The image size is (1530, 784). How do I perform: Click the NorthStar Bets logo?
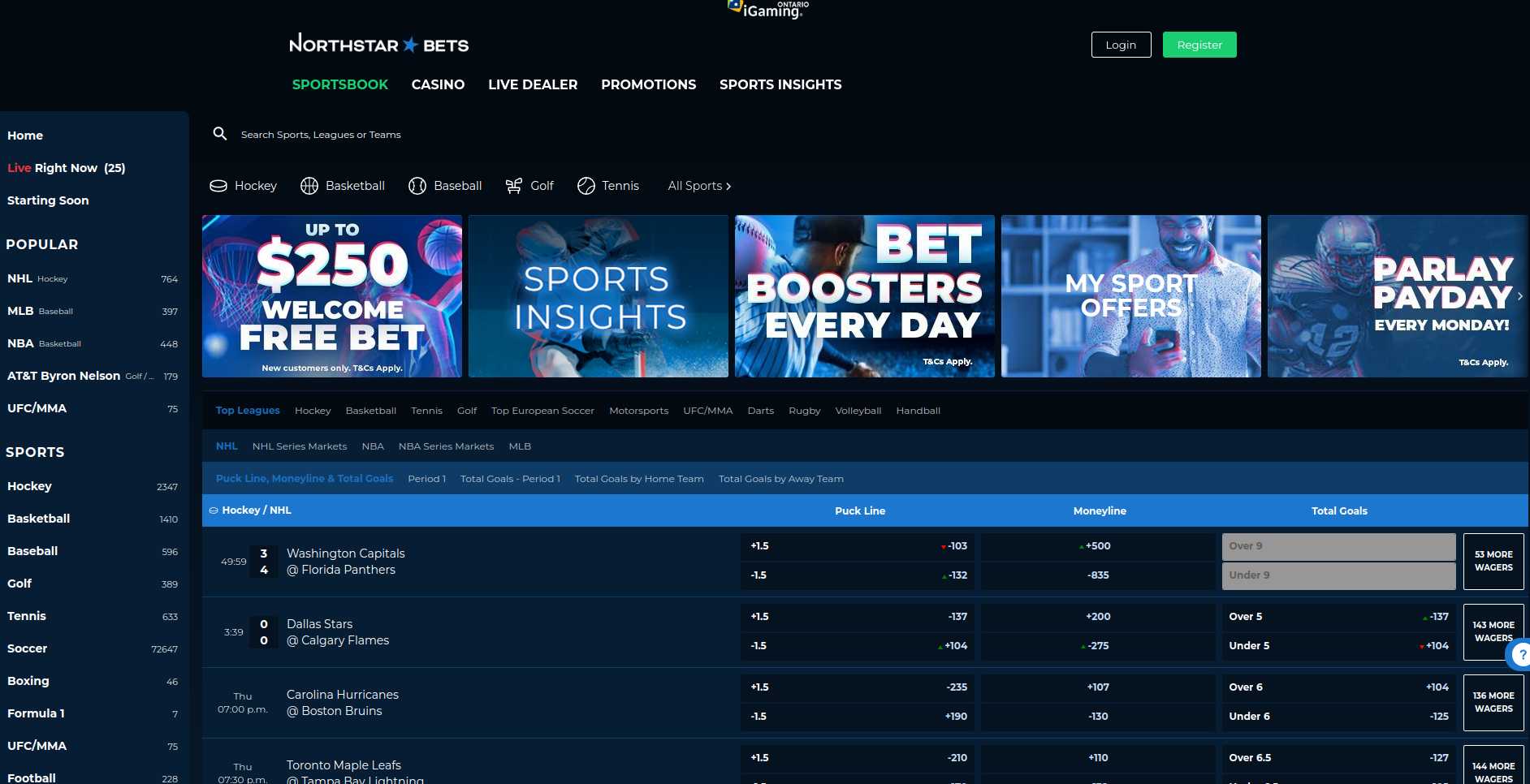(x=378, y=45)
